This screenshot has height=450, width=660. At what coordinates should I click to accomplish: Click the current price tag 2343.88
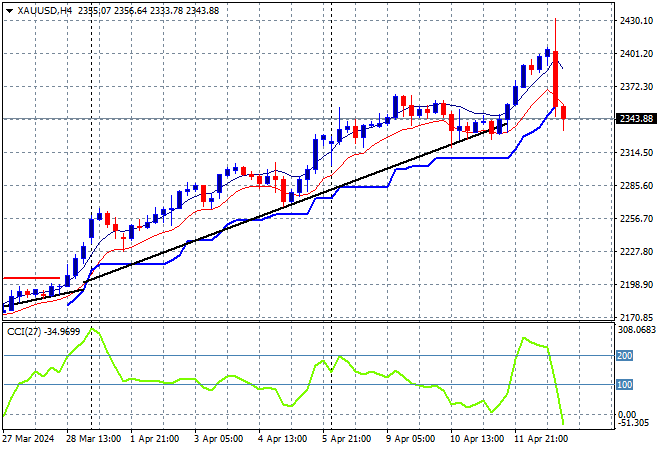635,119
